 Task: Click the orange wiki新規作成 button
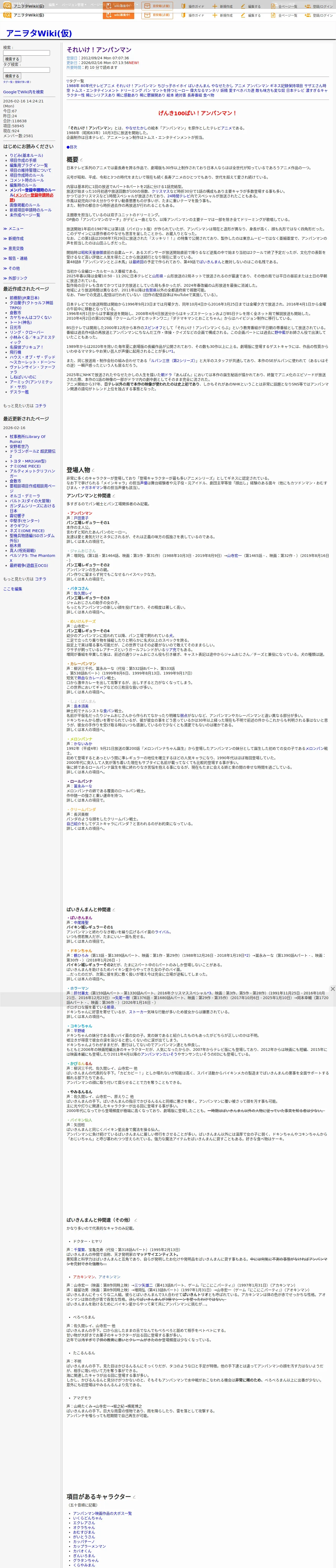pyautogui.click(x=118, y=15)
